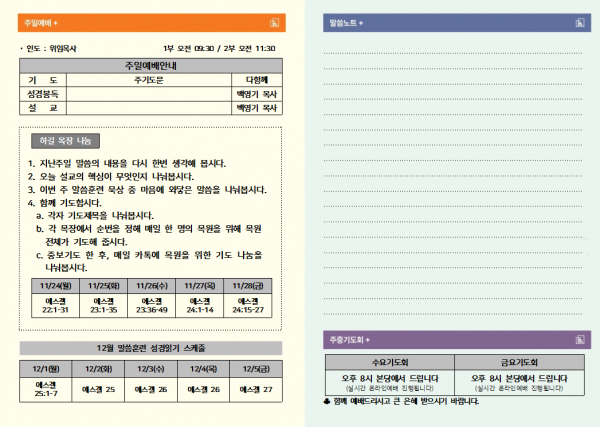This screenshot has height=427, width=600.
Task: Click the first dotted line in 말씀노트
Action: coord(452,50)
